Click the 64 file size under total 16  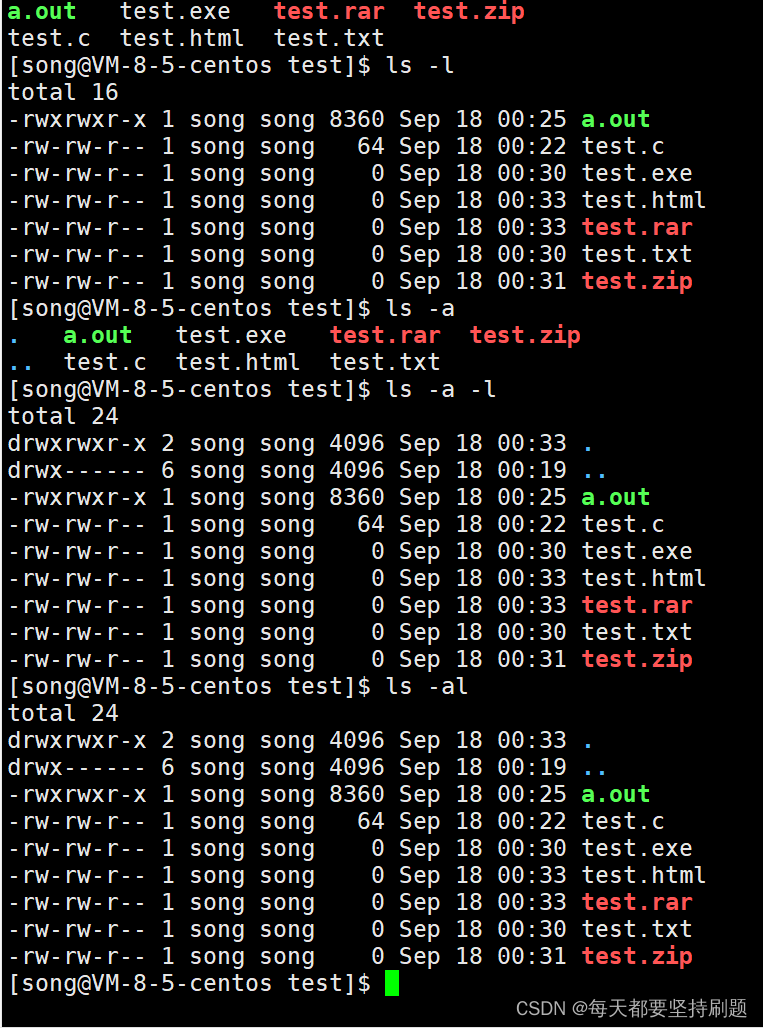[370, 146]
